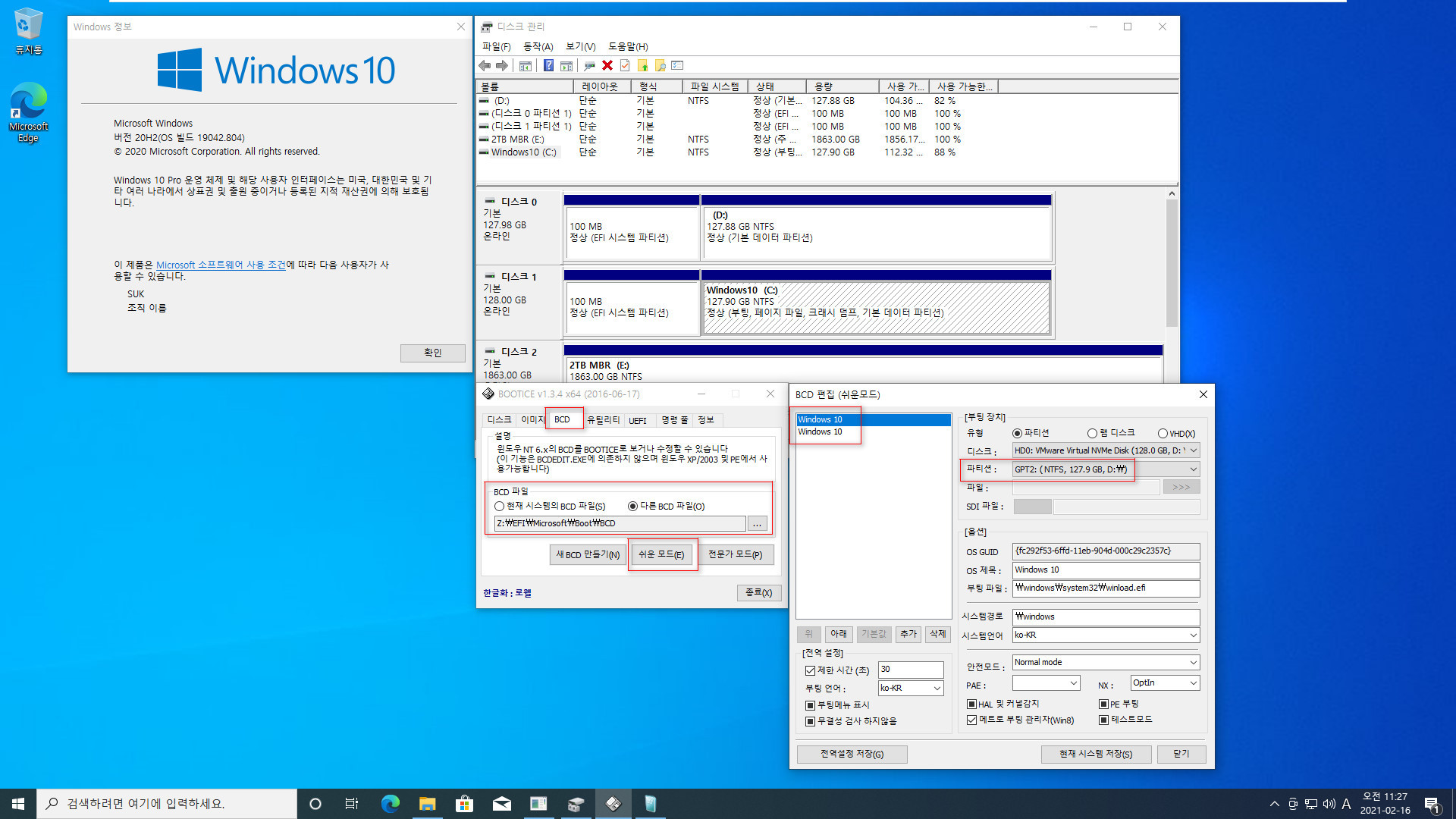Open Microsoft Edge desktop shortcut
The width and height of the screenshot is (1456, 819).
[x=28, y=112]
